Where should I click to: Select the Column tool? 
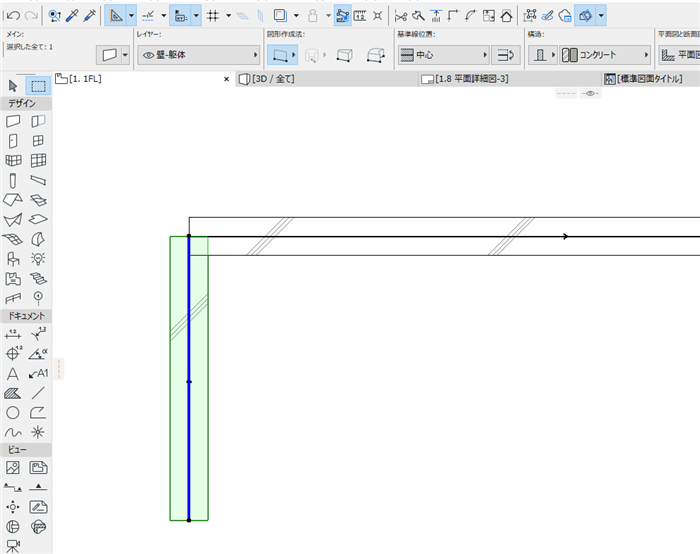pyautogui.click(x=13, y=180)
